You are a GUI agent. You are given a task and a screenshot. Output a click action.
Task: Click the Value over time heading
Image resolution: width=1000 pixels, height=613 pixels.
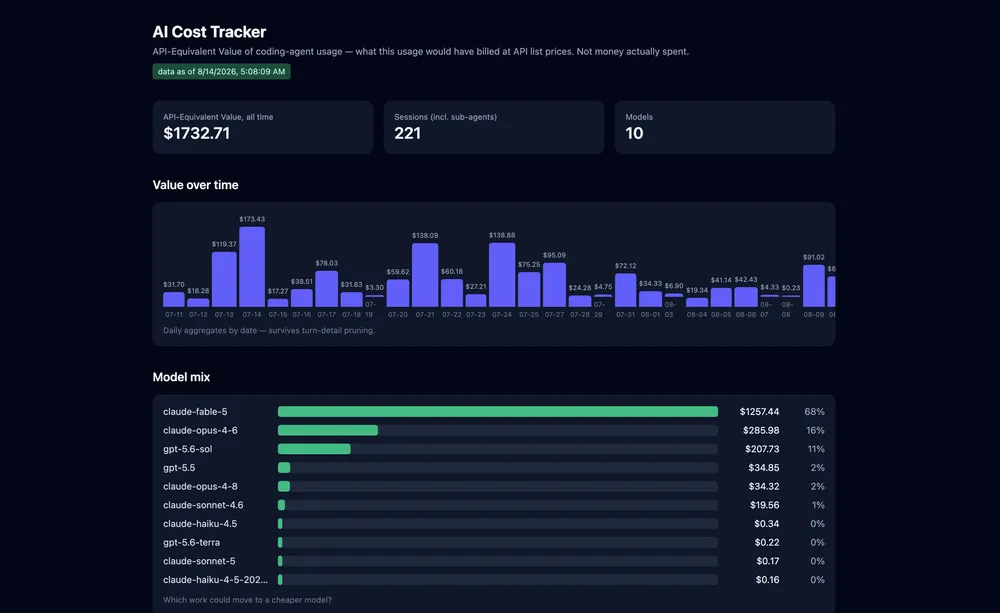pyautogui.click(x=195, y=185)
